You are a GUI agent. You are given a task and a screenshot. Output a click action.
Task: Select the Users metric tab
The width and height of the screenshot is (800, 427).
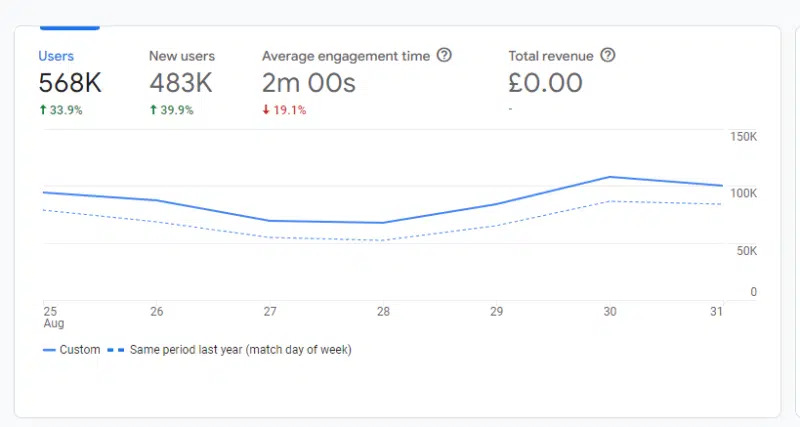[x=56, y=56]
